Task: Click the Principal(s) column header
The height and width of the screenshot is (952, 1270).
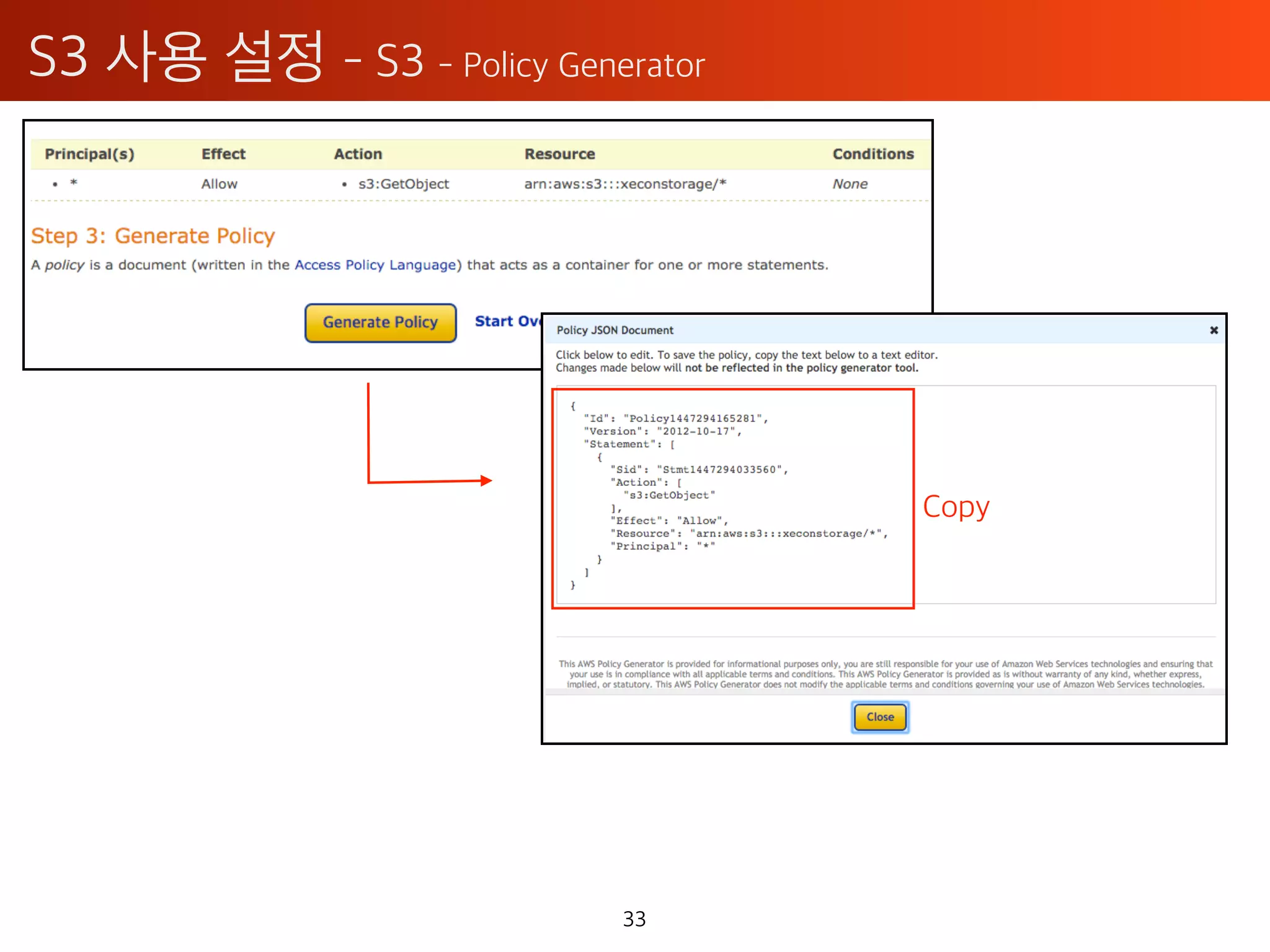Action: (89, 154)
